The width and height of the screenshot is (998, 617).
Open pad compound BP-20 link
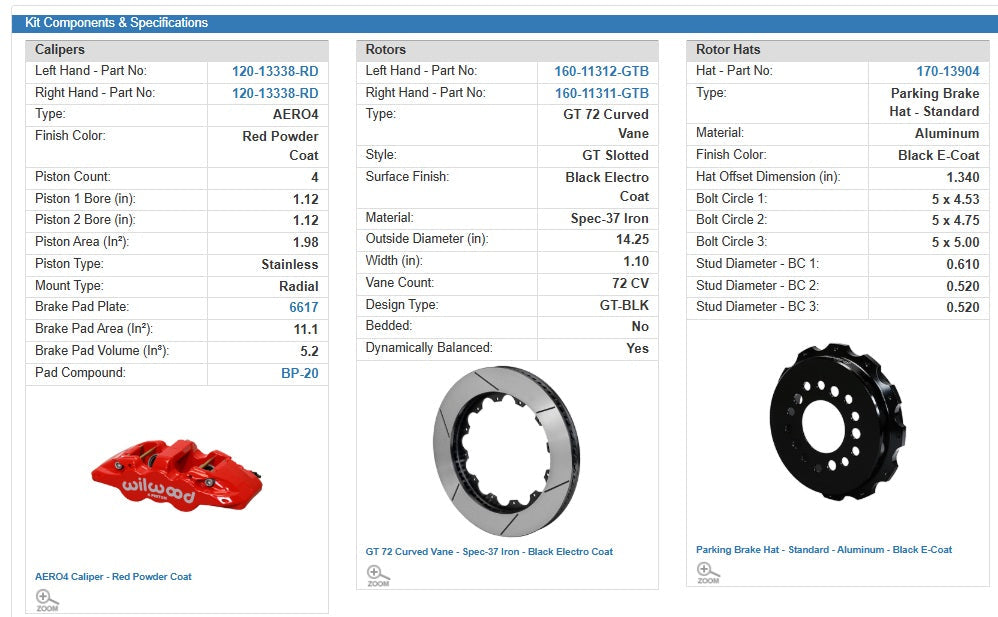point(299,373)
